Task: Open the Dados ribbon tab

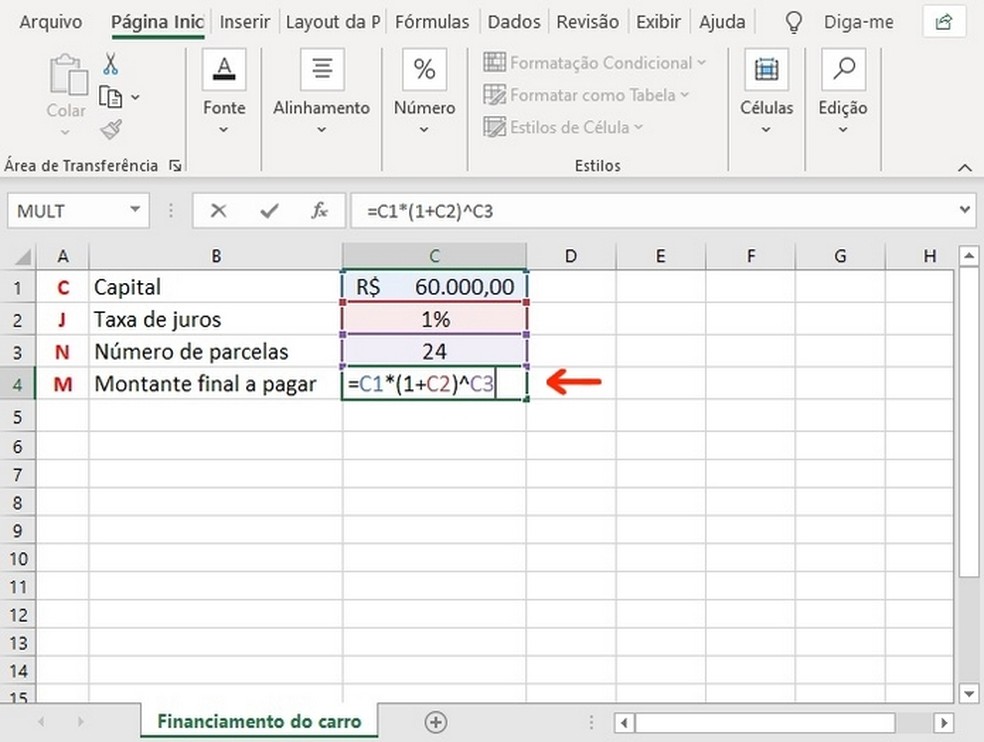Action: pyautogui.click(x=514, y=21)
